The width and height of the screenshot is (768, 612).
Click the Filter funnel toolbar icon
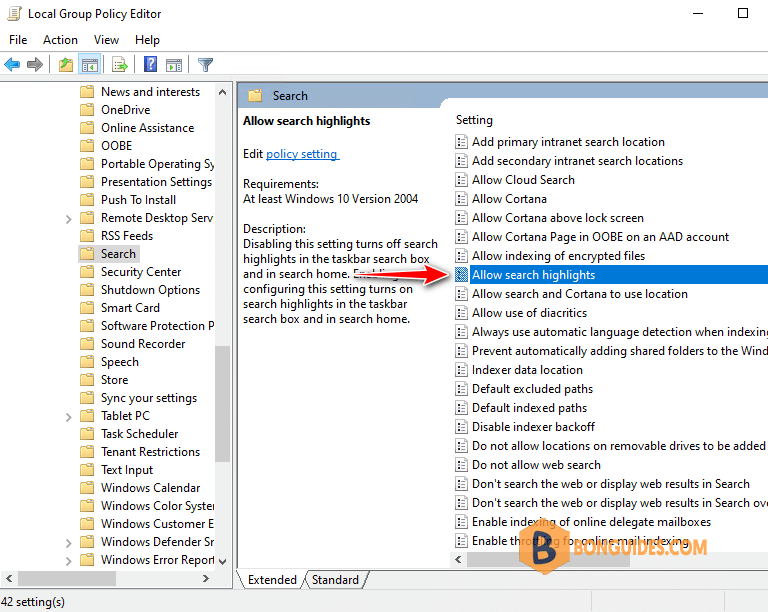tap(205, 64)
